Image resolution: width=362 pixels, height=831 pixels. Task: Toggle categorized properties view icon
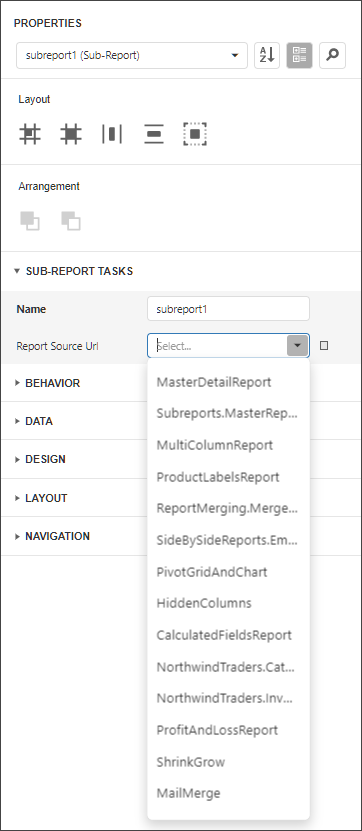(x=299, y=56)
